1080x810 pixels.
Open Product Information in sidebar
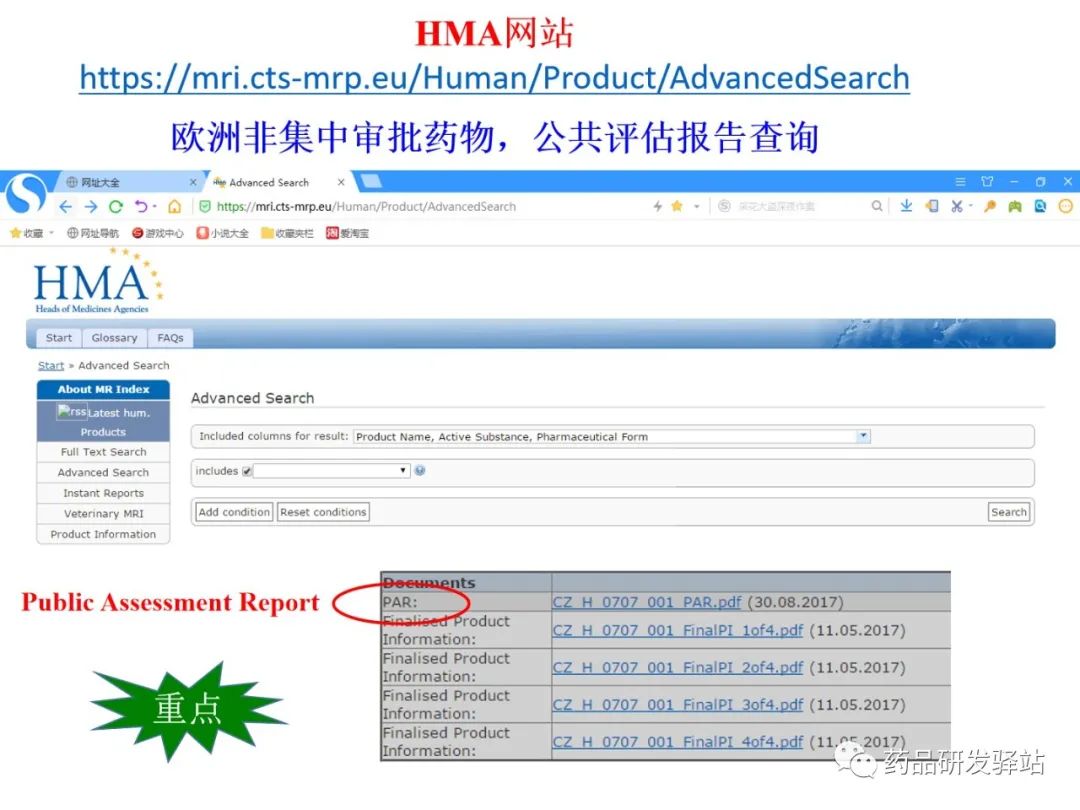[103, 534]
